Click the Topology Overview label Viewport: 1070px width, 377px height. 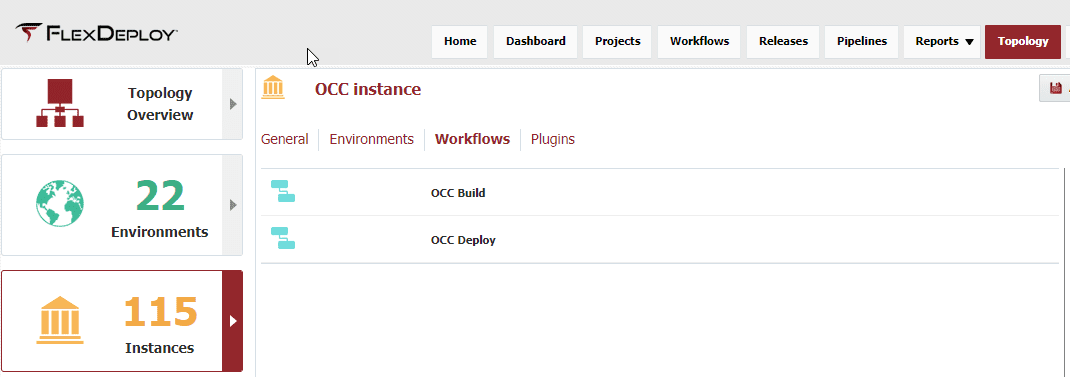pos(160,104)
